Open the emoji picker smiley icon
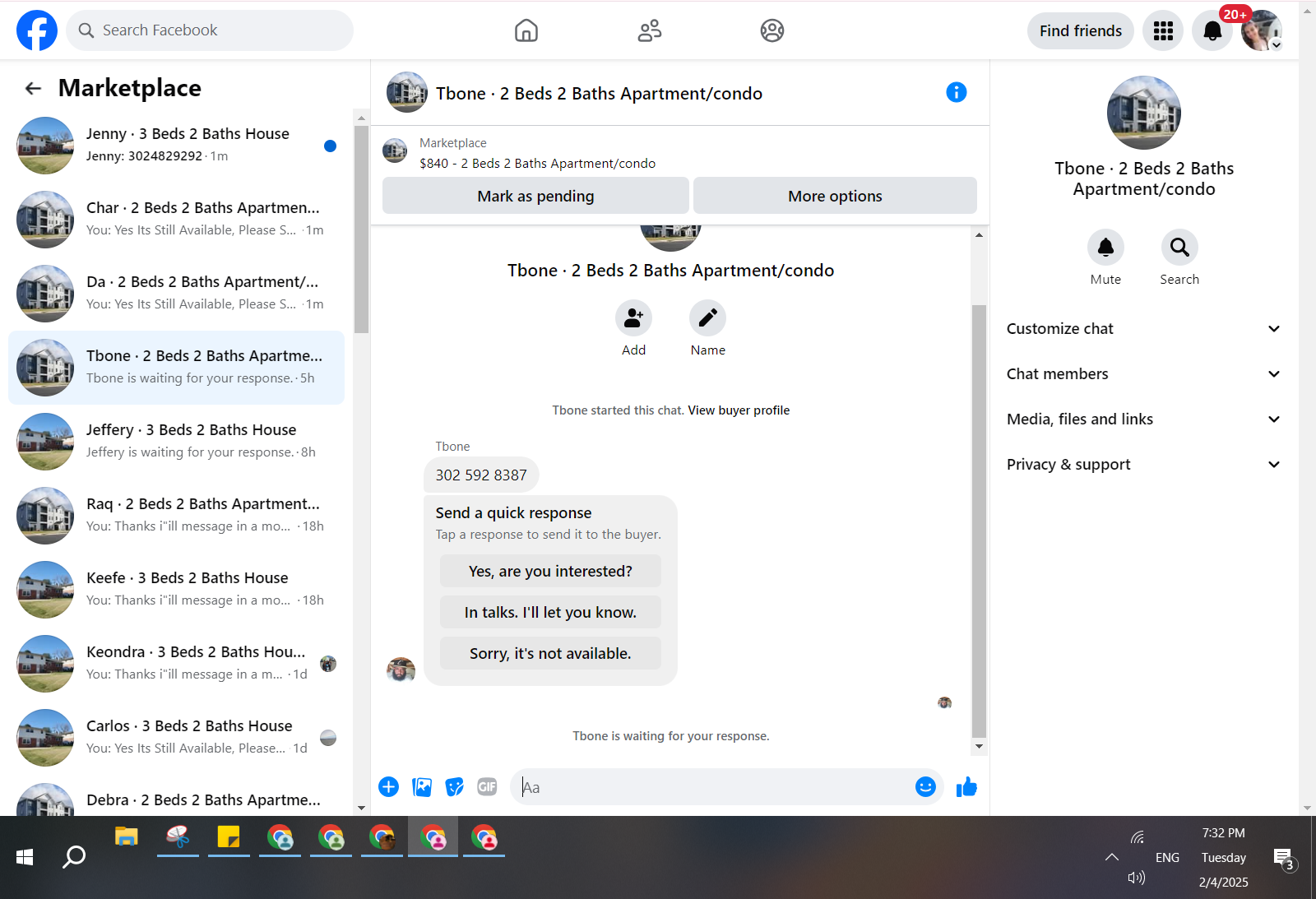This screenshot has height=899, width=1316. pos(925,787)
